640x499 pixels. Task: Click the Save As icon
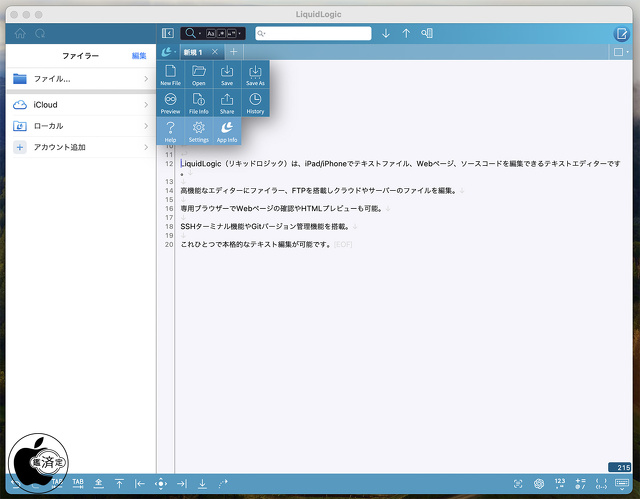(x=255, y=74)
